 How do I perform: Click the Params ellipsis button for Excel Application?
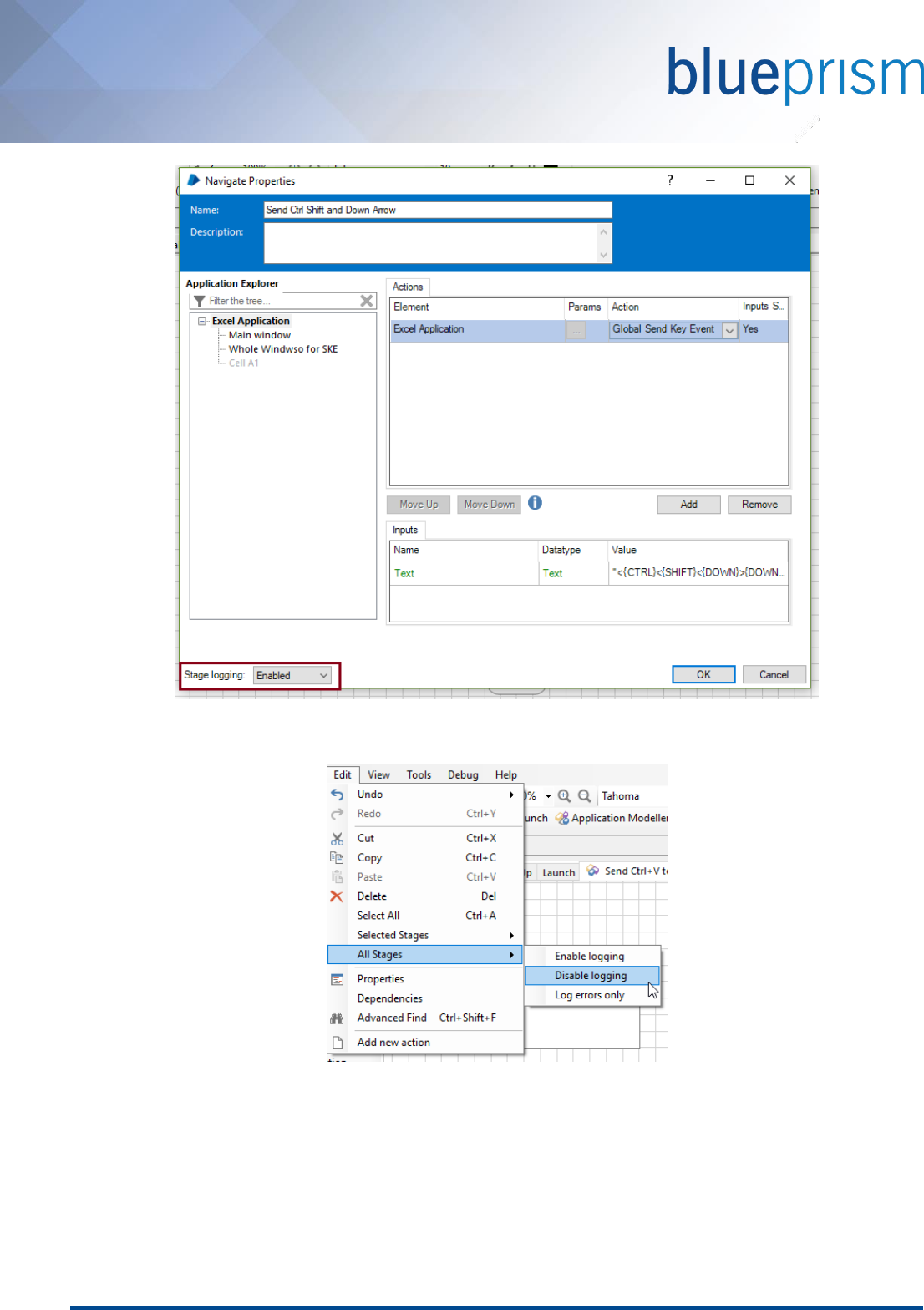(x=576, y=331)
